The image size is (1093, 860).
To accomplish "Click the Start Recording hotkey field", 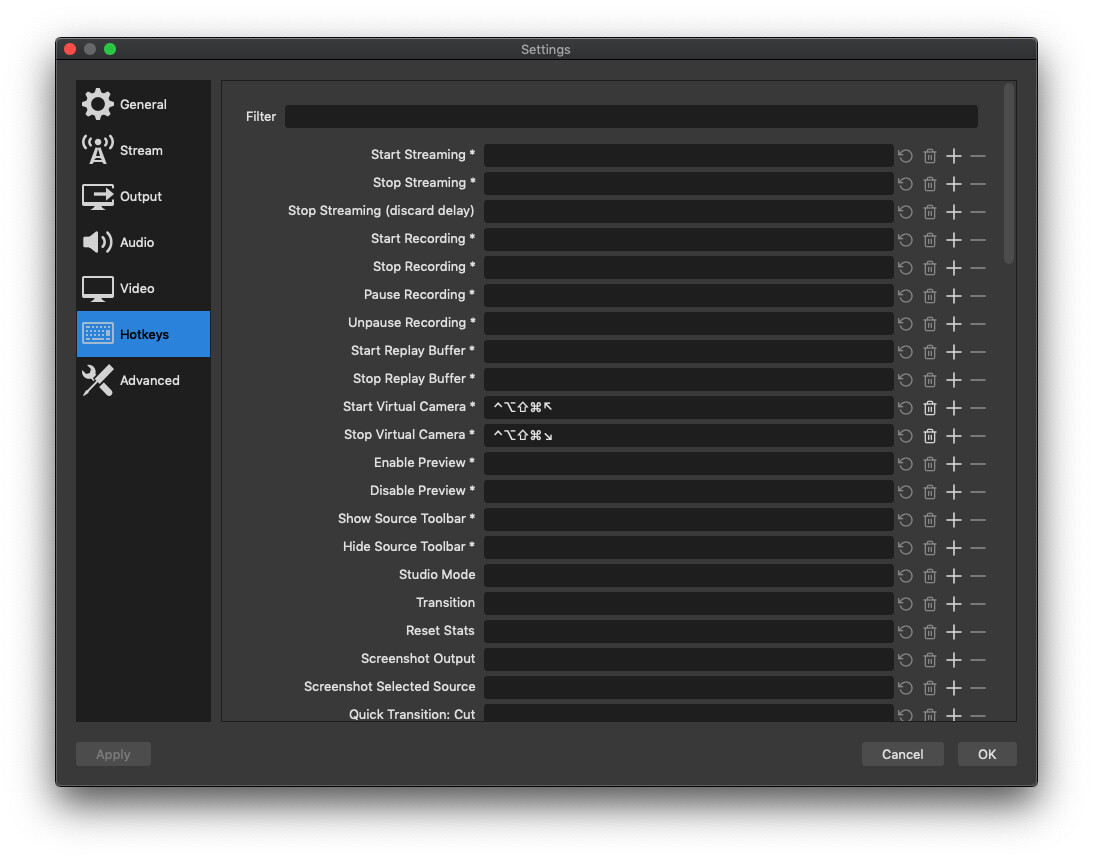I will (x=688, y=239).
